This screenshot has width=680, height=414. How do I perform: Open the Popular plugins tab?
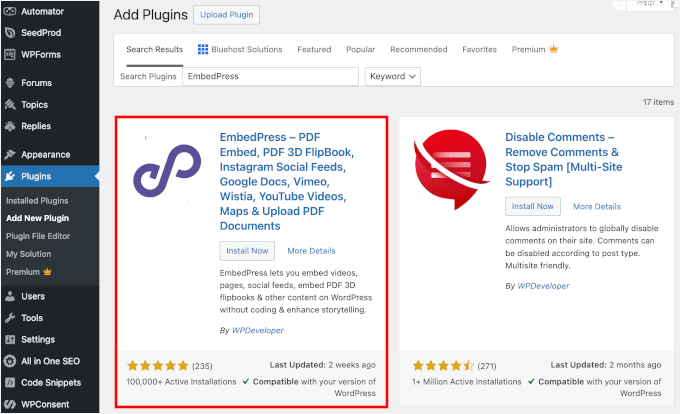360,49
